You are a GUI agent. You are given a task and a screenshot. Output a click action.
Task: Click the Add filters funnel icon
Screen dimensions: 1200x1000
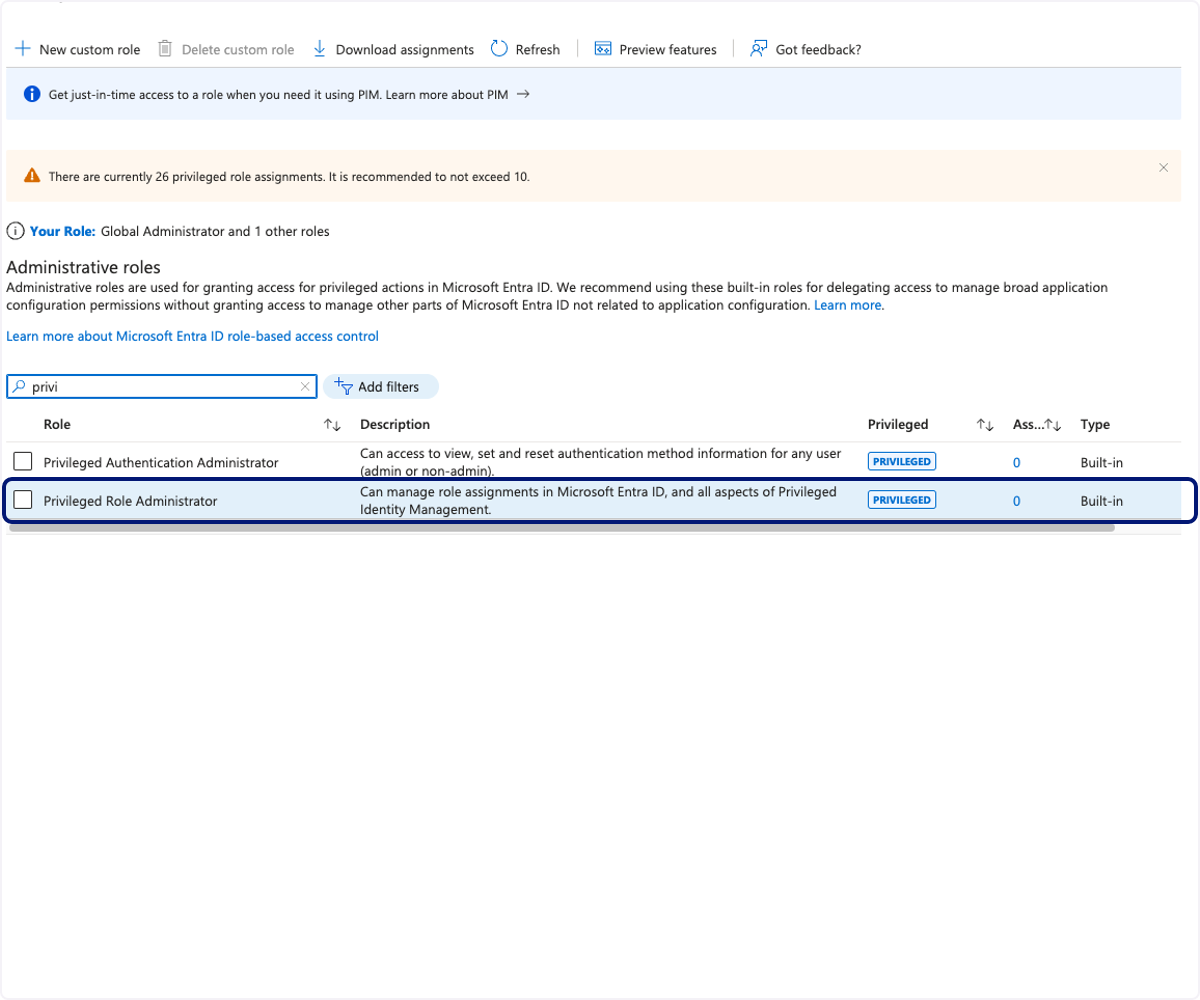(343, 386)
